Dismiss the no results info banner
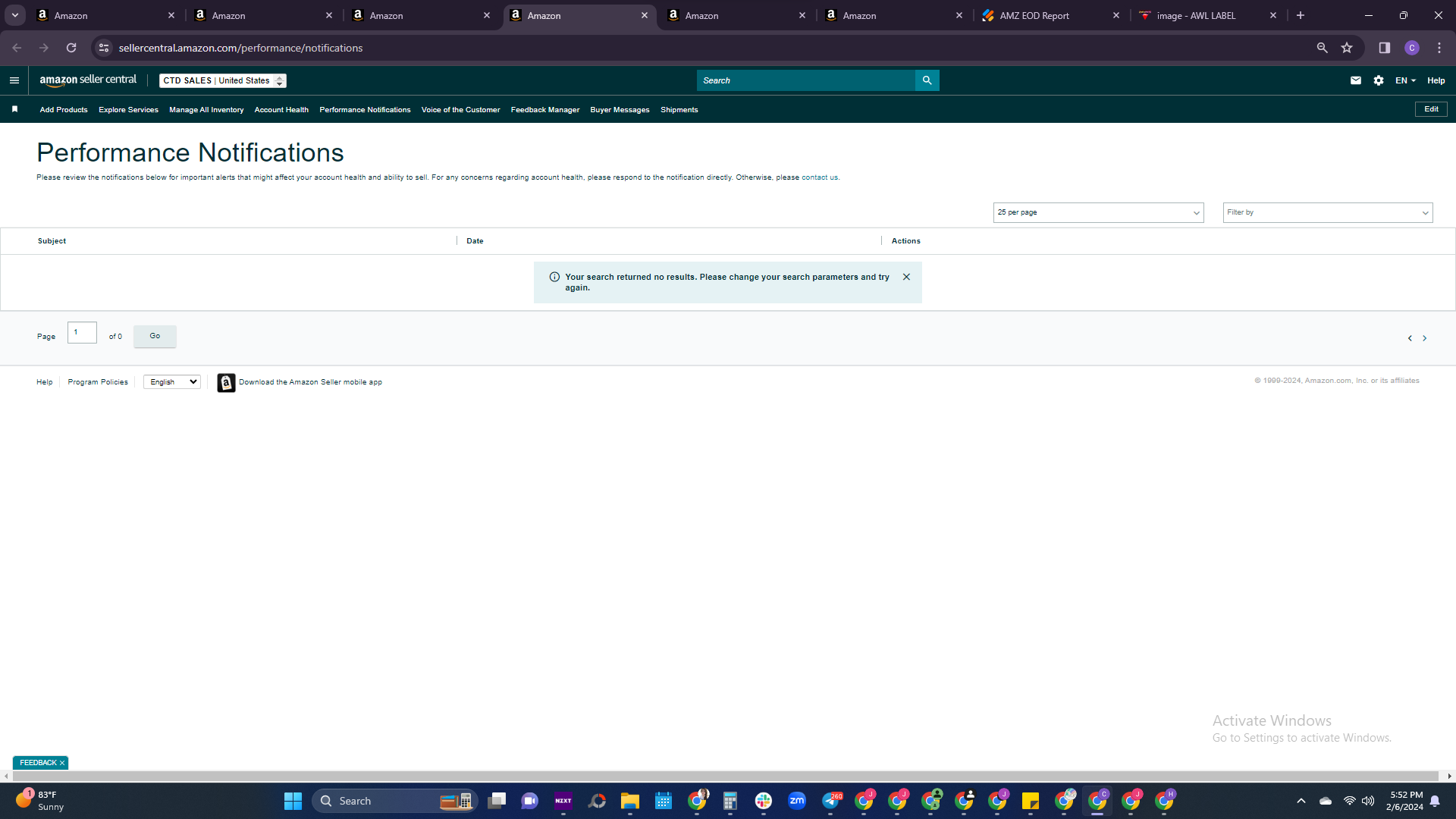 point(906,277)
